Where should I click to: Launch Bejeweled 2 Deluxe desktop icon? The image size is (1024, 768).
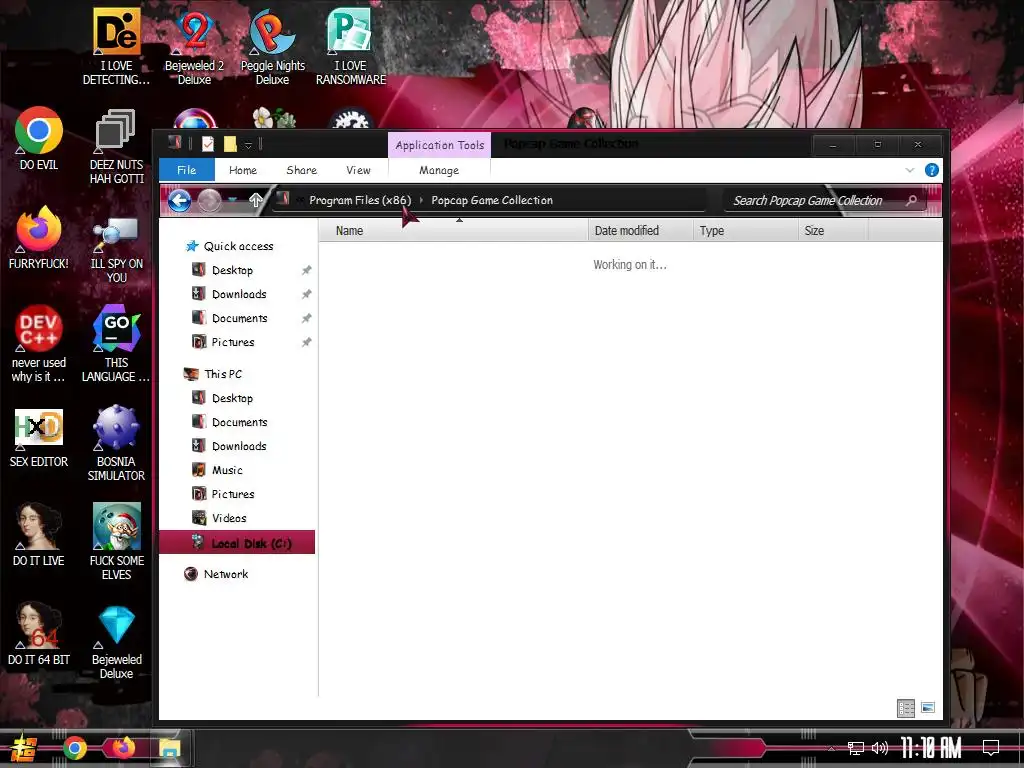194,47
